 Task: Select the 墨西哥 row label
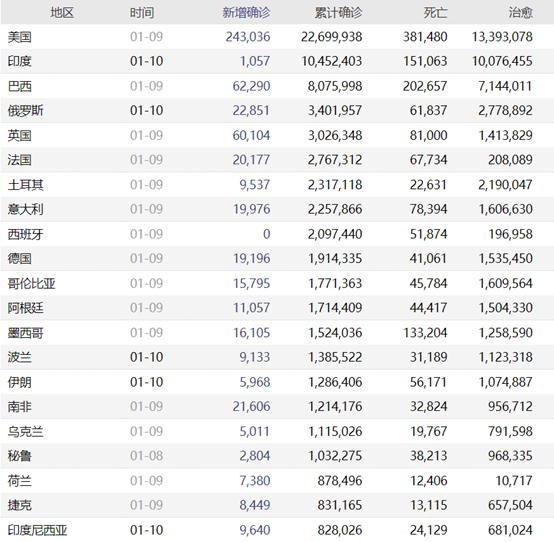[x=26, y=333]
